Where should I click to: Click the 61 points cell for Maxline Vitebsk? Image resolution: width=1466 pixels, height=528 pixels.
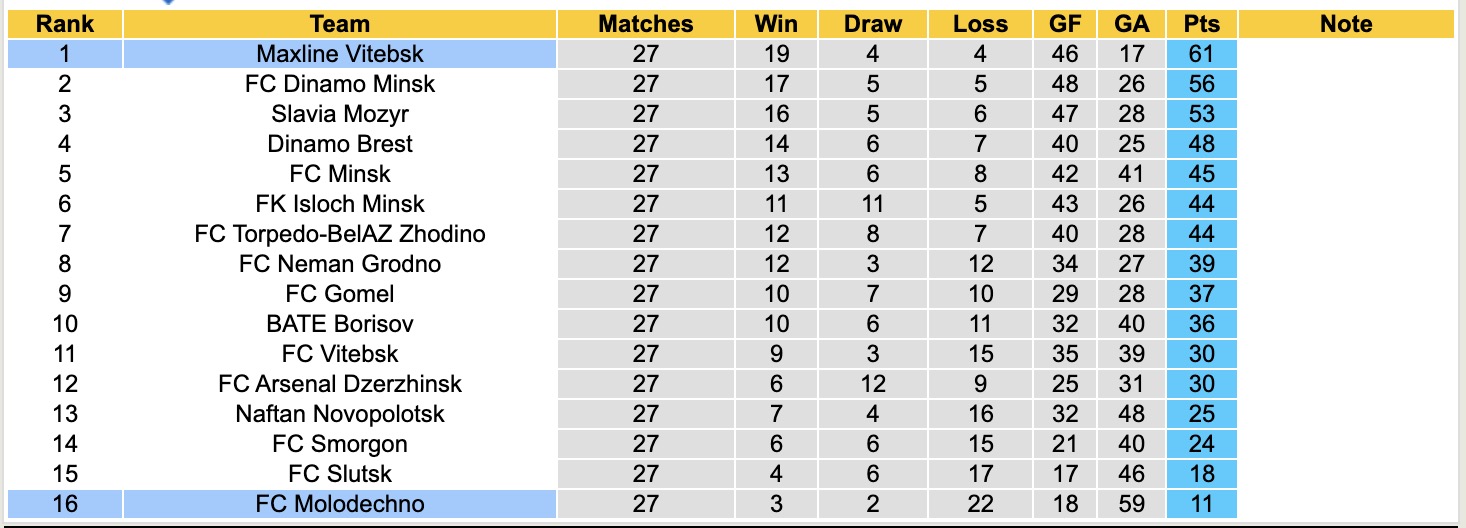(1201, 54)
